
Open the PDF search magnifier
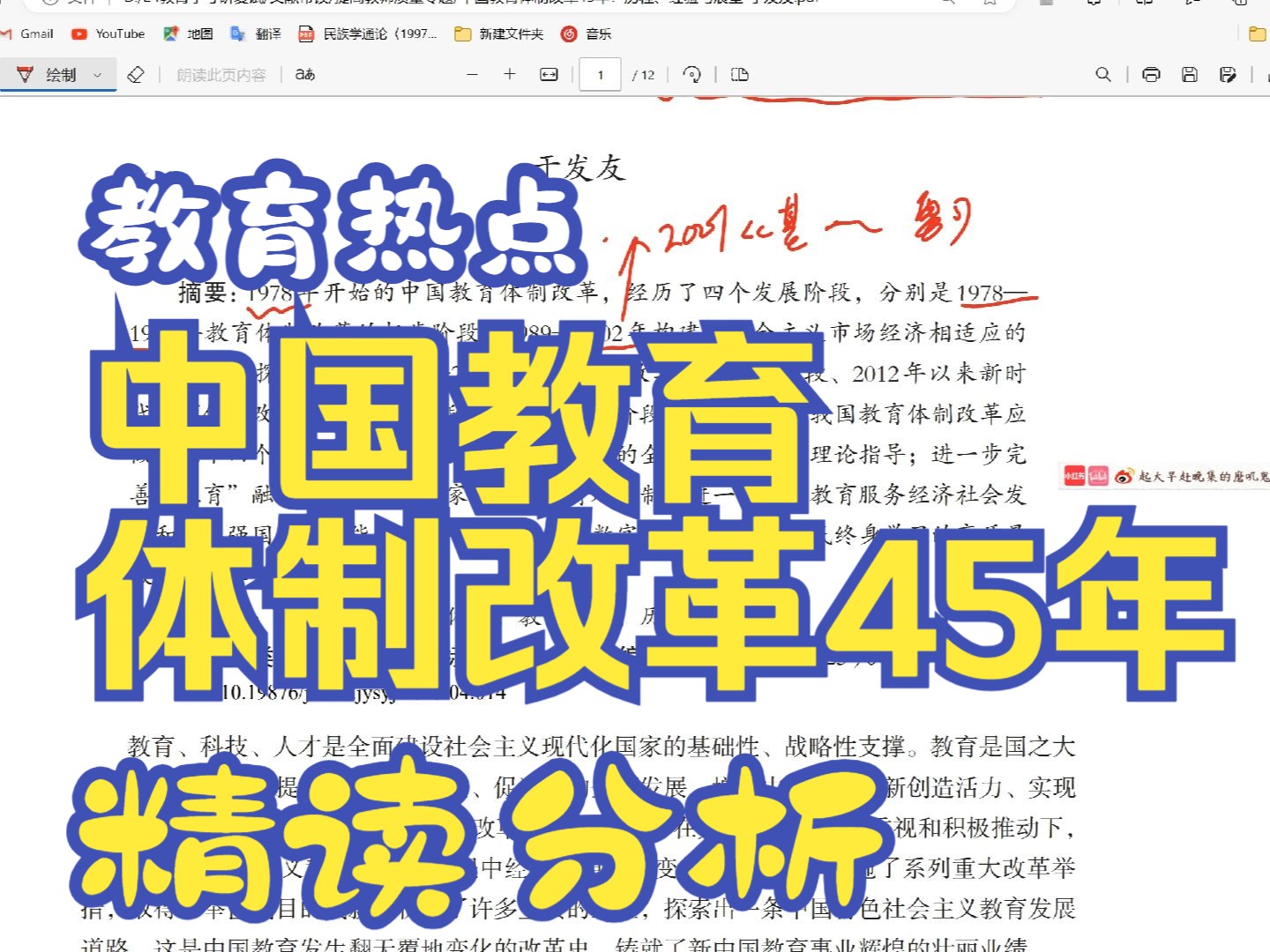pos(1103,75)
